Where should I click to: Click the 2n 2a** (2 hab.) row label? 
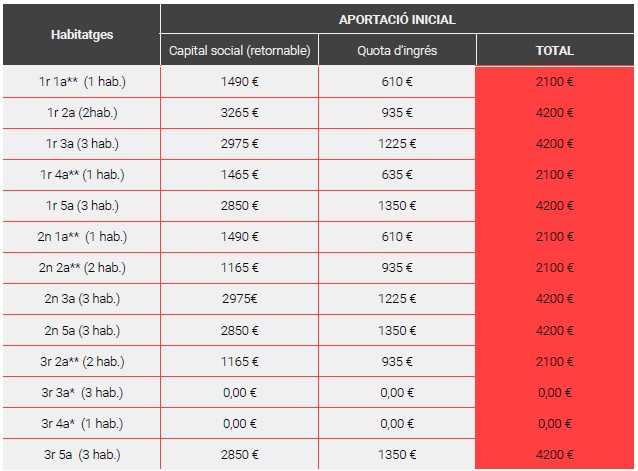coord(82,268)
